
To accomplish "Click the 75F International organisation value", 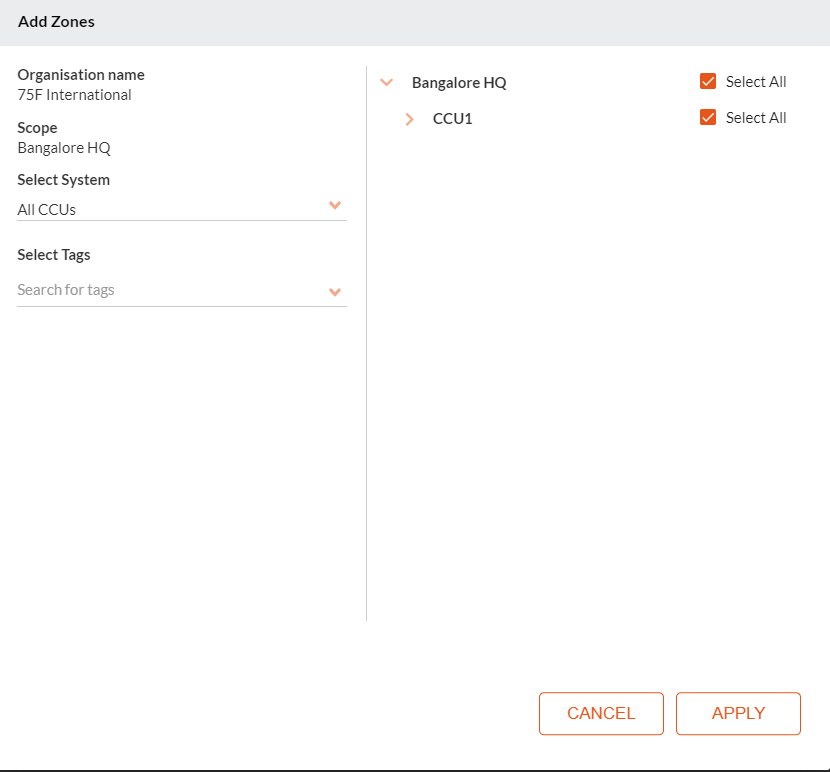I will [x=74, y=95].
